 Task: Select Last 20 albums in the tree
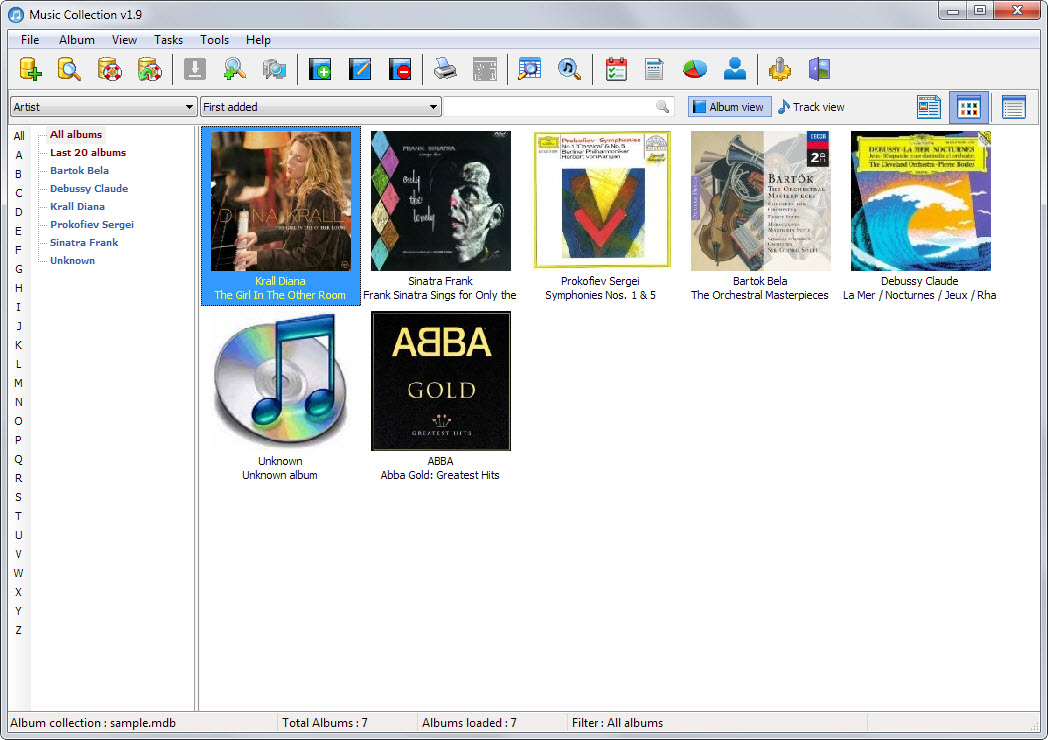[x=88, y=152]
